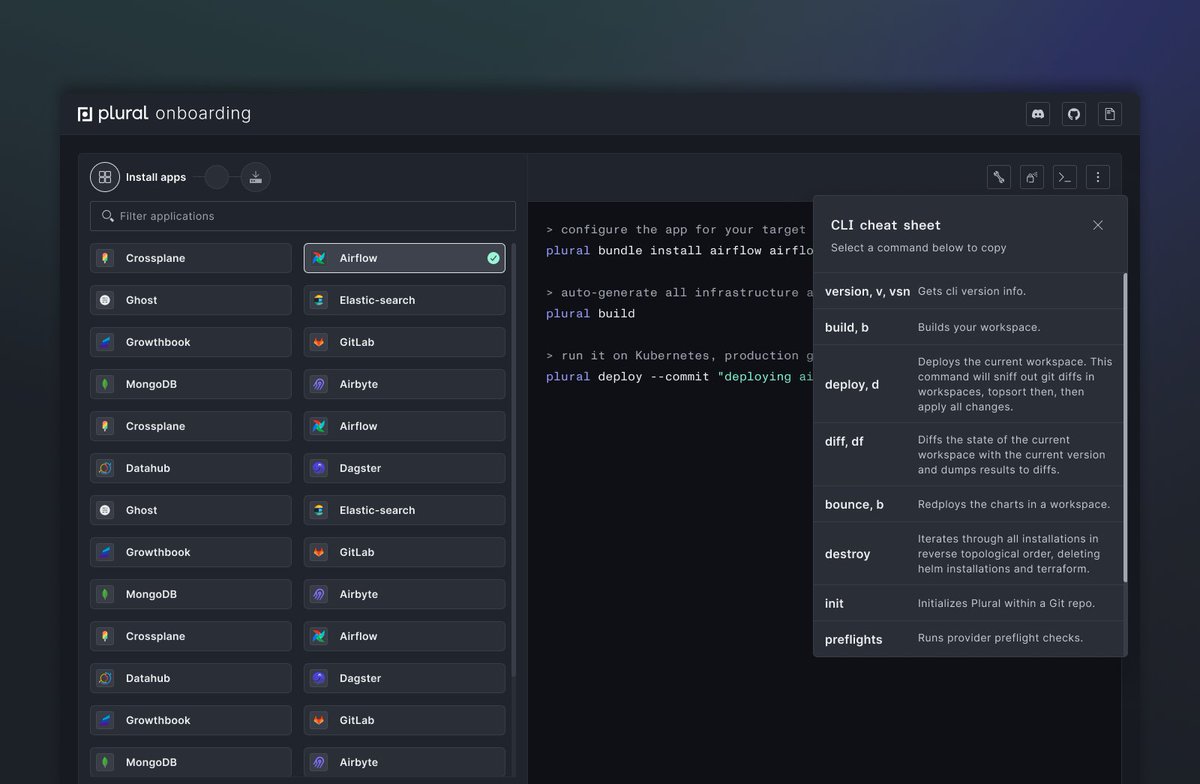Select Airbyte from the app list

[404, 383]
